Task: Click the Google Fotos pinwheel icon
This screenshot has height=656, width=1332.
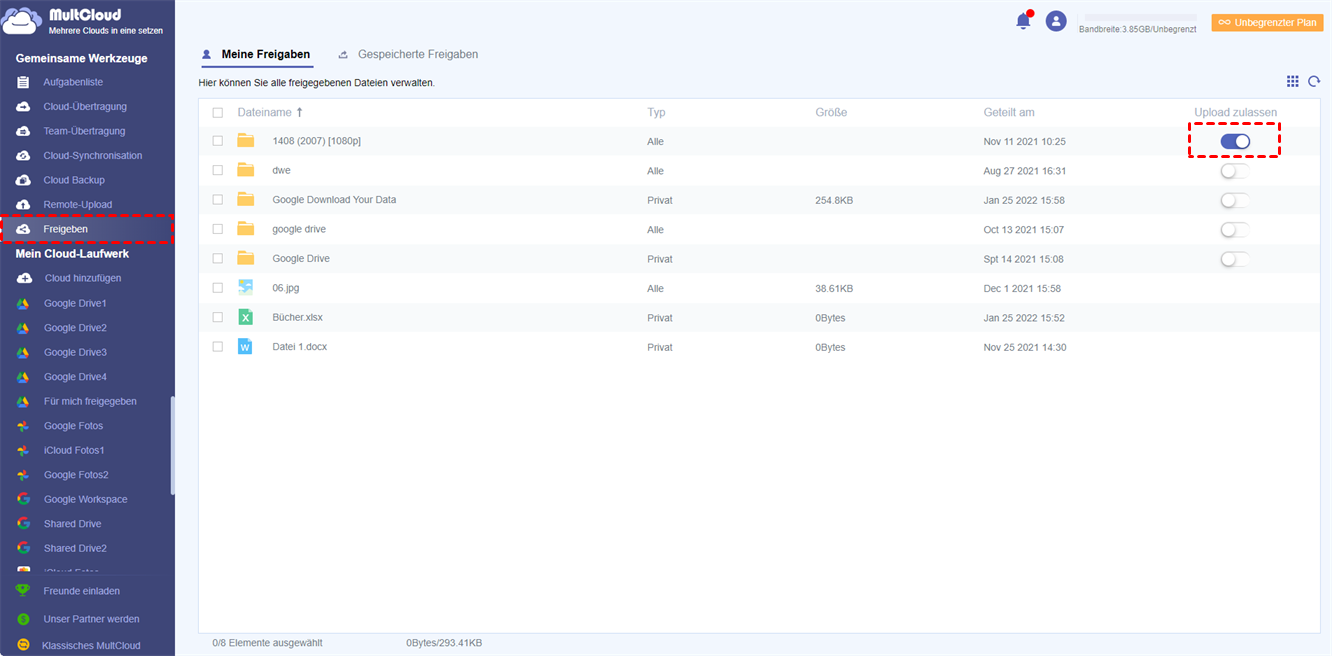Action: 23,426
